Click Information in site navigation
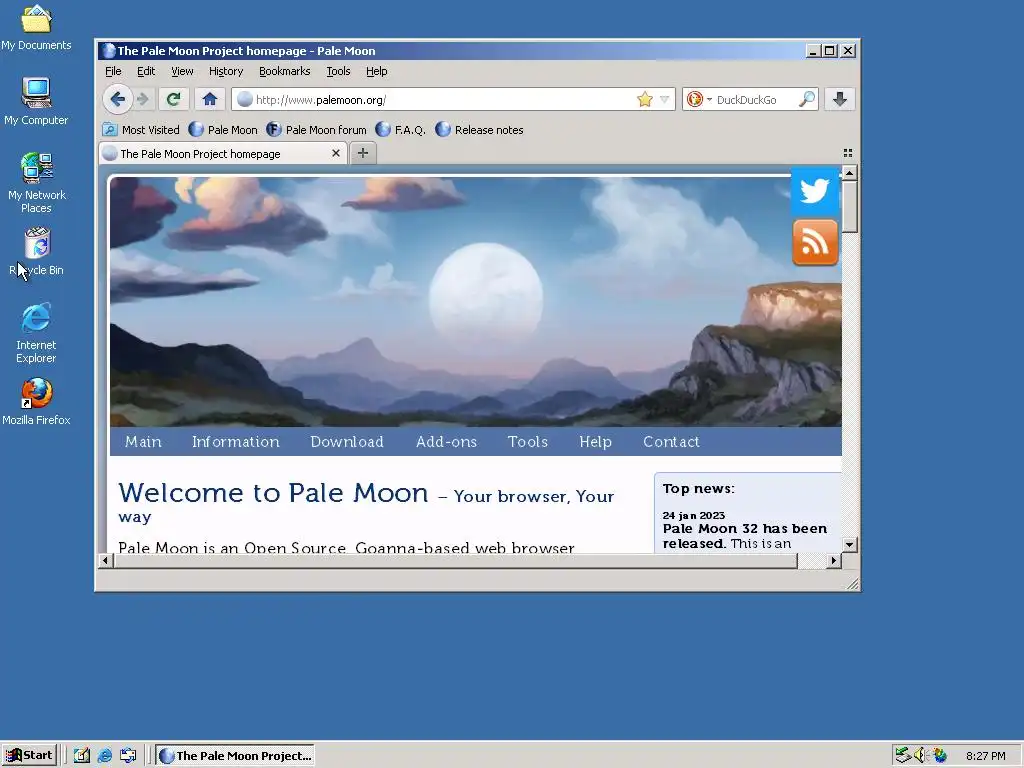Image resolution: width=1024 pixels, height=768 pixels. [236, 441]
